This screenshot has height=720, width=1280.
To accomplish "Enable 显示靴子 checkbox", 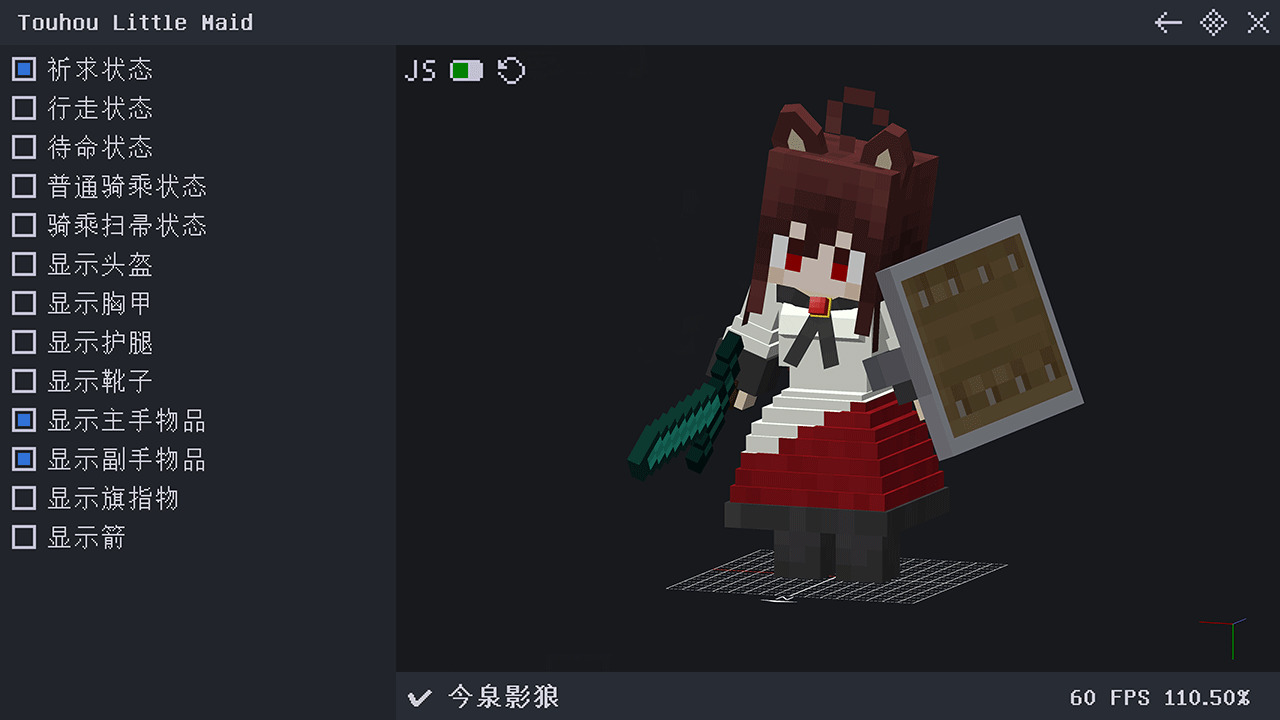I will (24, 381).
